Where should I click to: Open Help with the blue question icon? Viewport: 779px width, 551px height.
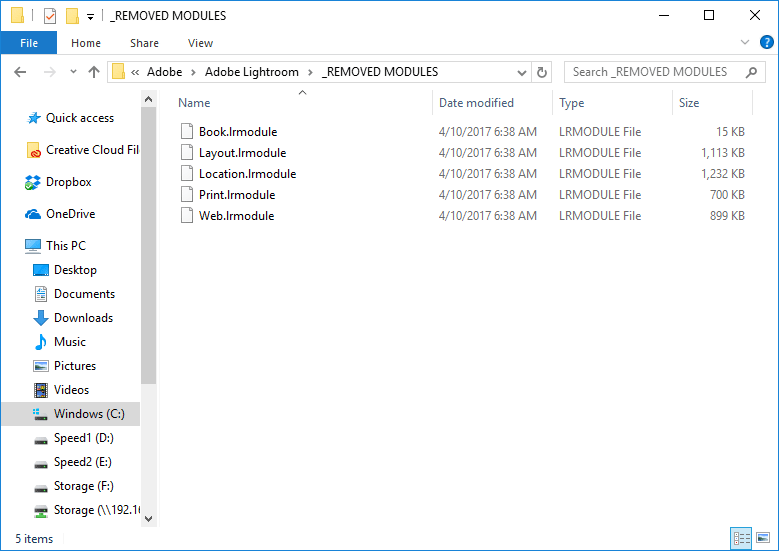coord(767,42)
